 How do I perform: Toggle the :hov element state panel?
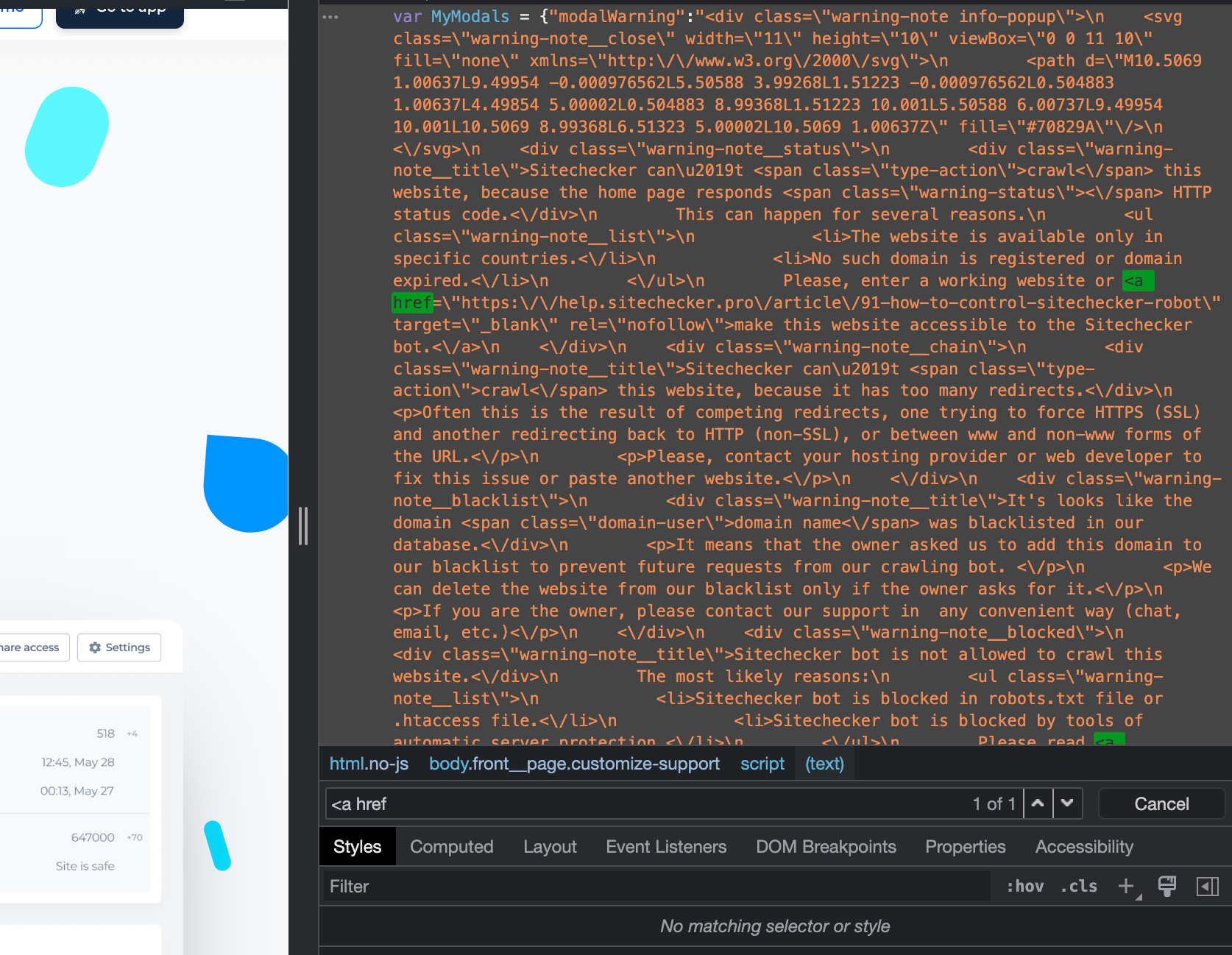point(1025,887)
